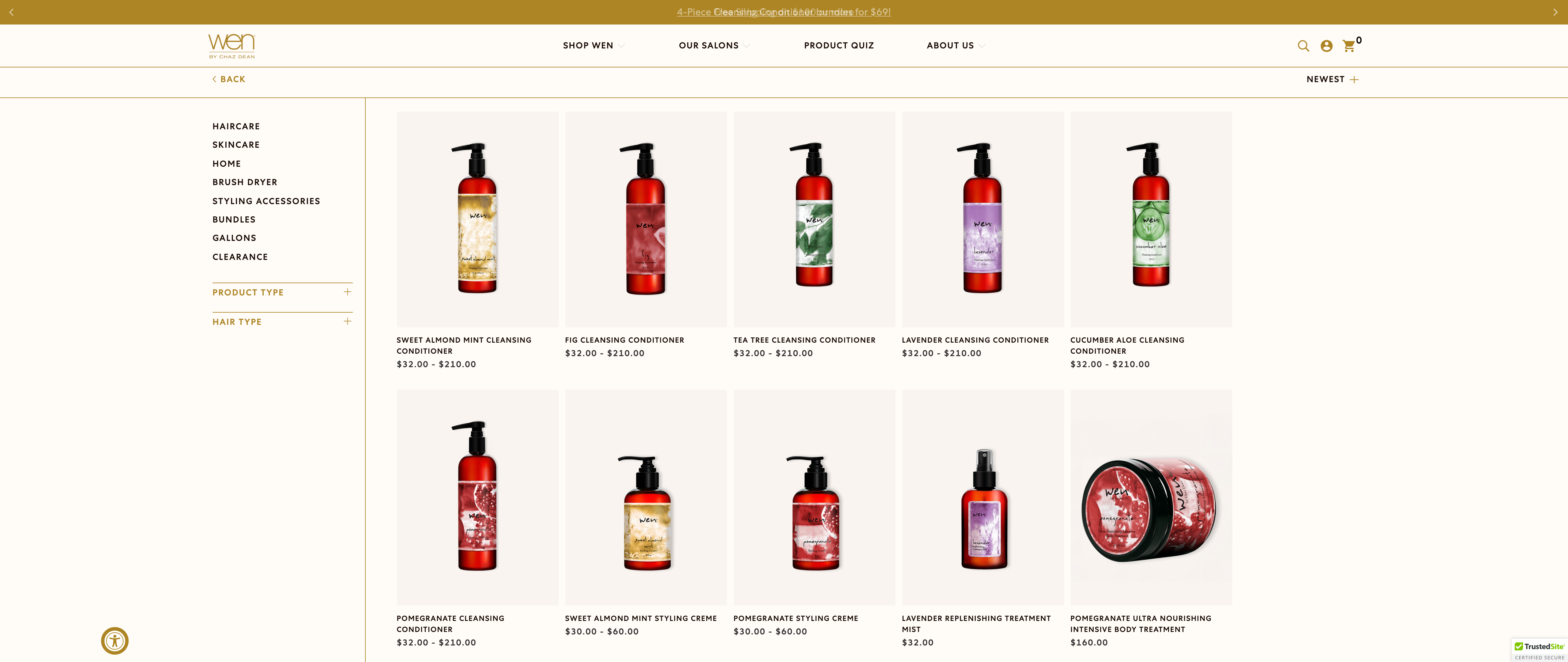Expand the Hair Type filter
Screen dimensions: 1568x662
[282, 321]
